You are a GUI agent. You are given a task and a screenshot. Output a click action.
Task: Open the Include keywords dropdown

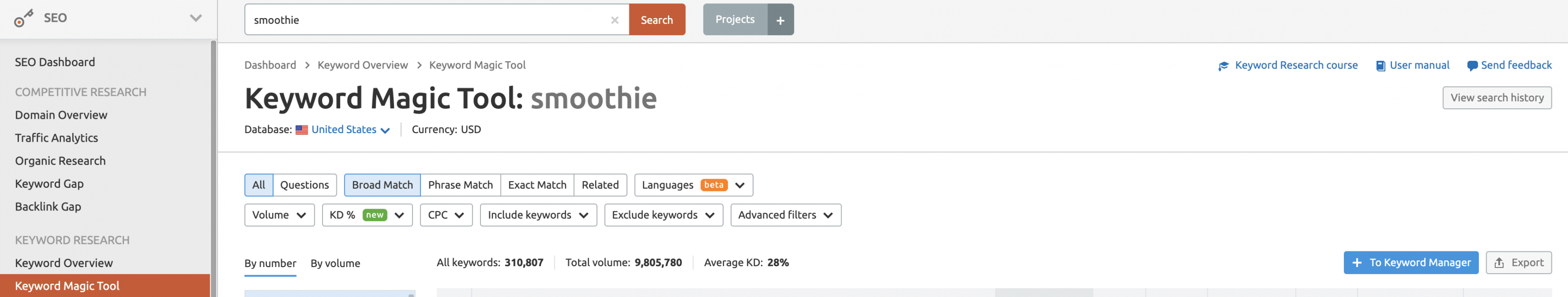538,215
